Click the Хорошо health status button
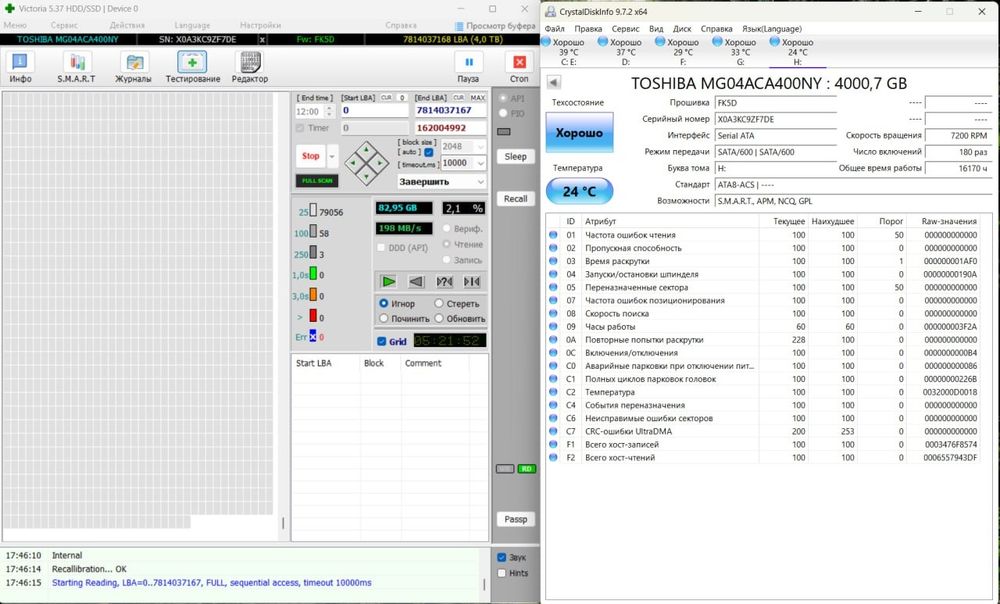 (x=579, y=133)
